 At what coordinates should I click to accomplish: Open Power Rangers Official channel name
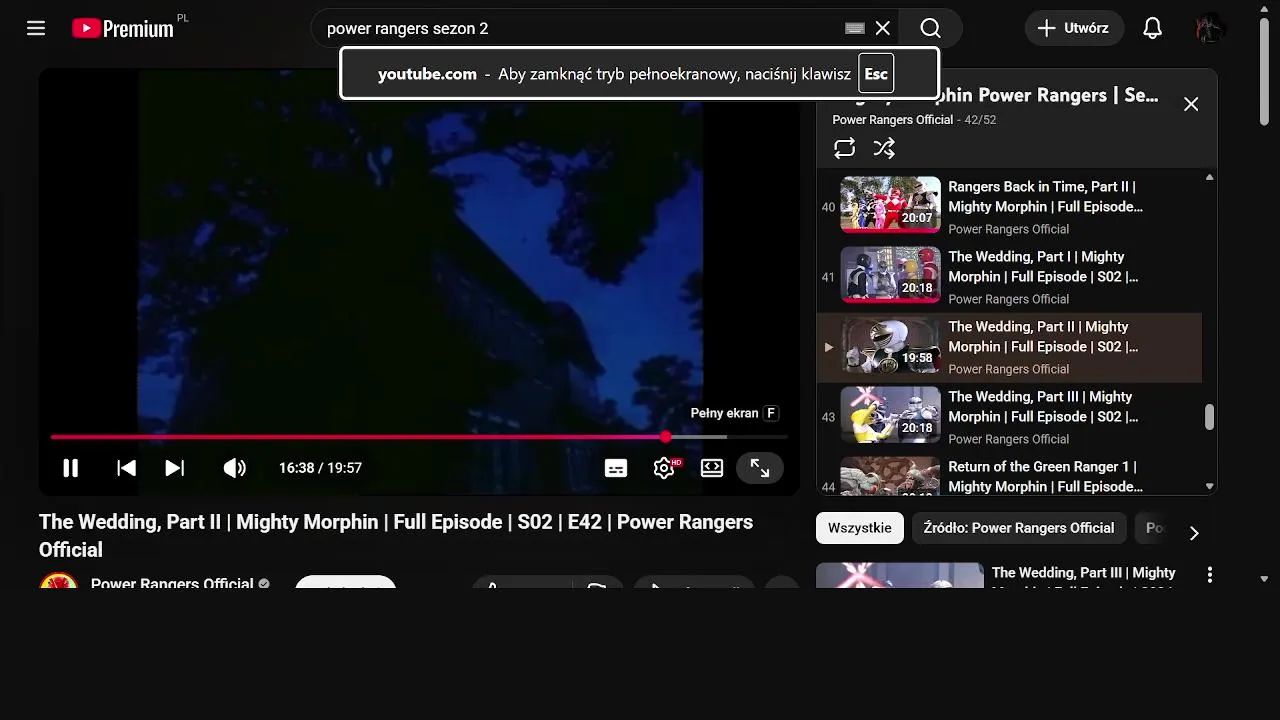pos(172,583)
